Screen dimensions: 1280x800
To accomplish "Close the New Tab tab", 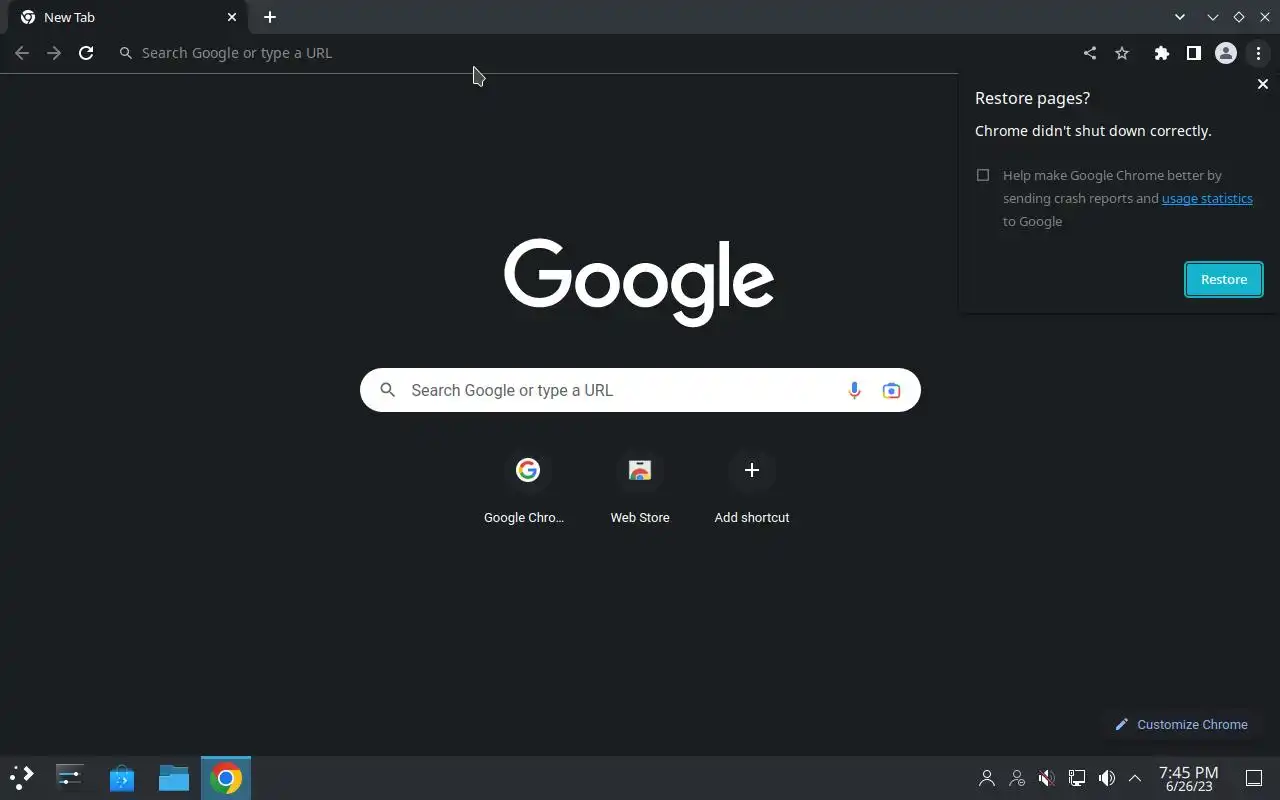I will pos(232,17).
